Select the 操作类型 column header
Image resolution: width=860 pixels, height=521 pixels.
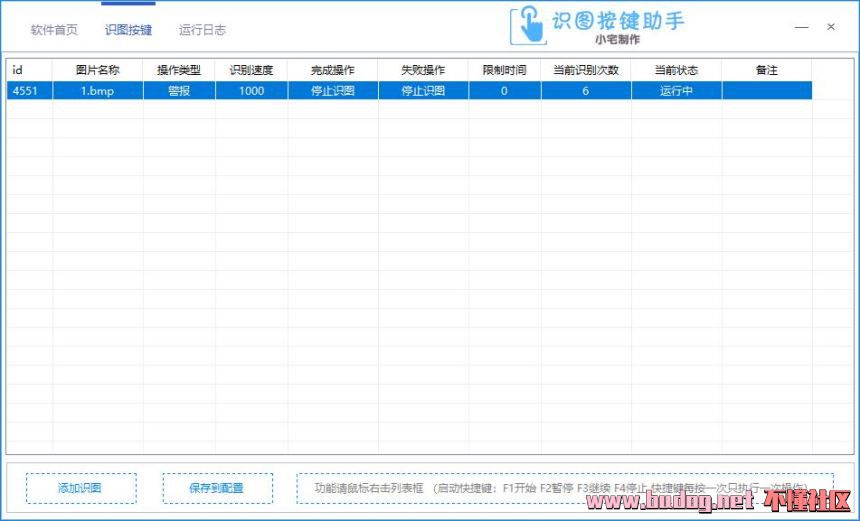(179, 71)
